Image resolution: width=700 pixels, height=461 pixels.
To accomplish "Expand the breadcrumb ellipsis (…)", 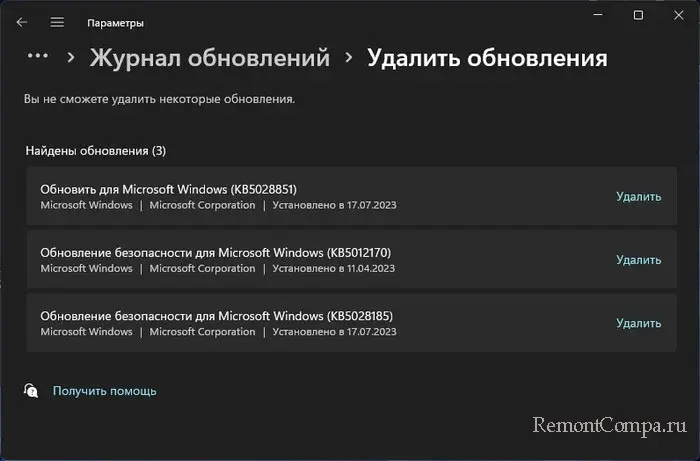I will pyautogui.click(x=37, y=57).
